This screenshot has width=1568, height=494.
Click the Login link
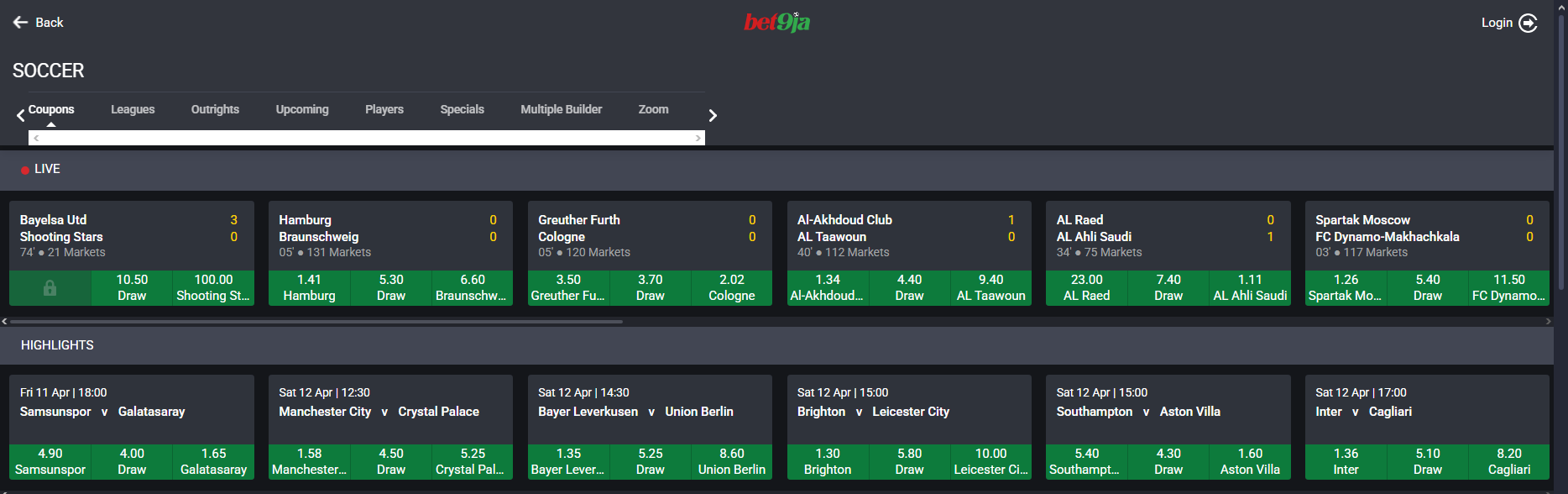coord(1497,23)
